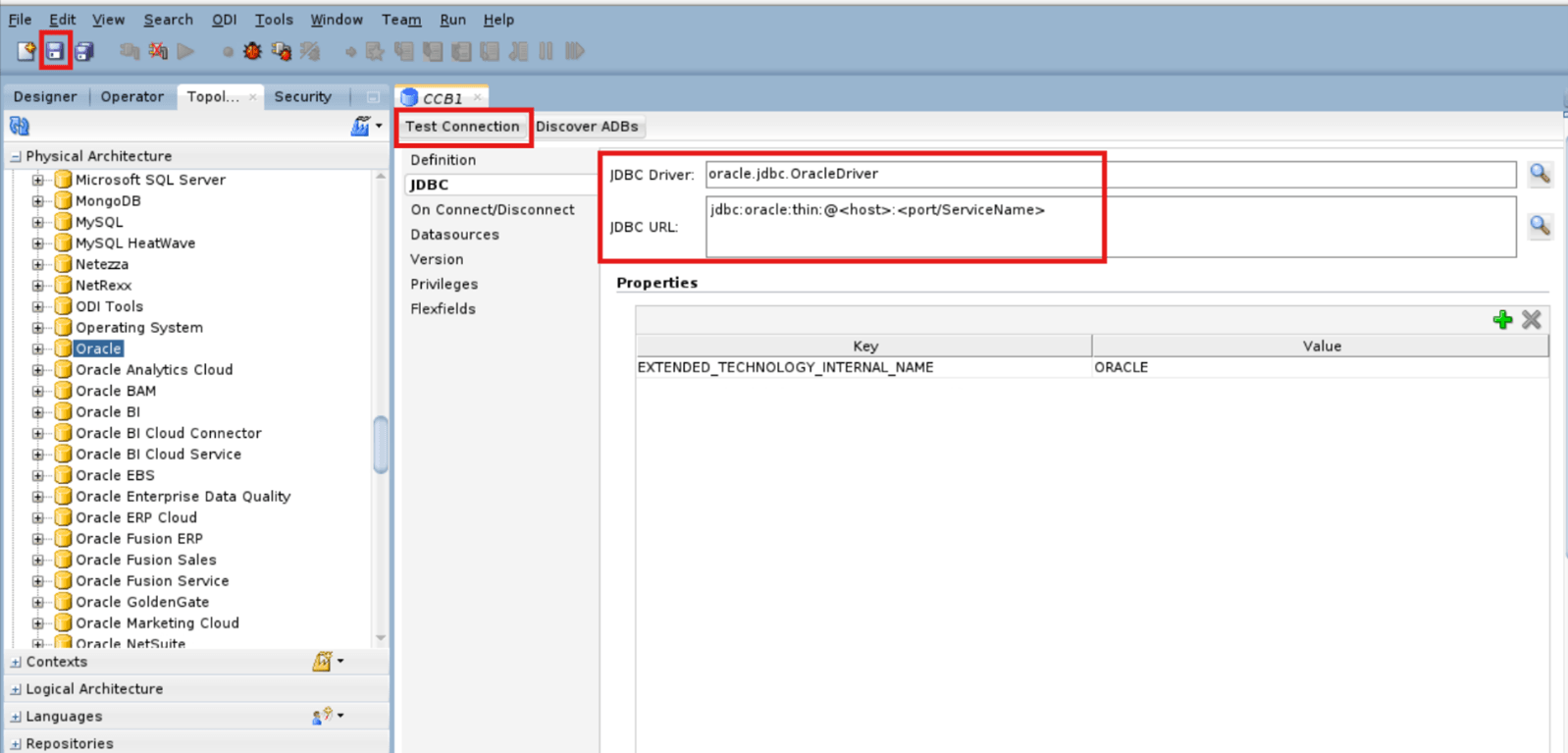Viewport: 1568px width, 753px height.
Task: Open the Tools menu
Action: pos(274,20)
